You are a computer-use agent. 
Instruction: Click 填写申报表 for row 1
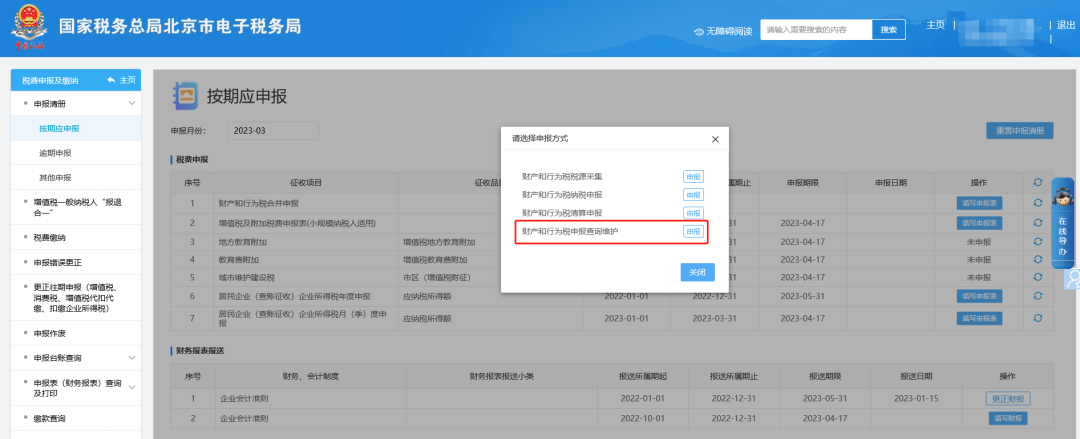[978, 203]
